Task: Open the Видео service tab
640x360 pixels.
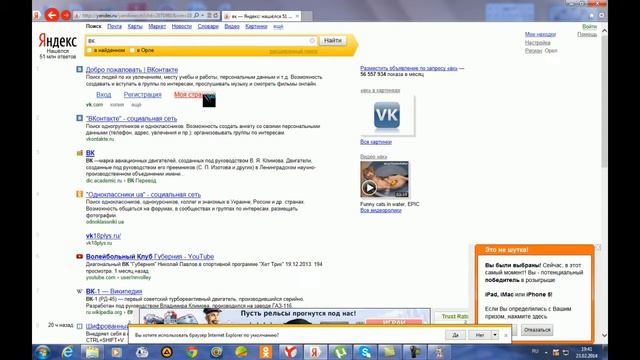Action: coord(232,26)
